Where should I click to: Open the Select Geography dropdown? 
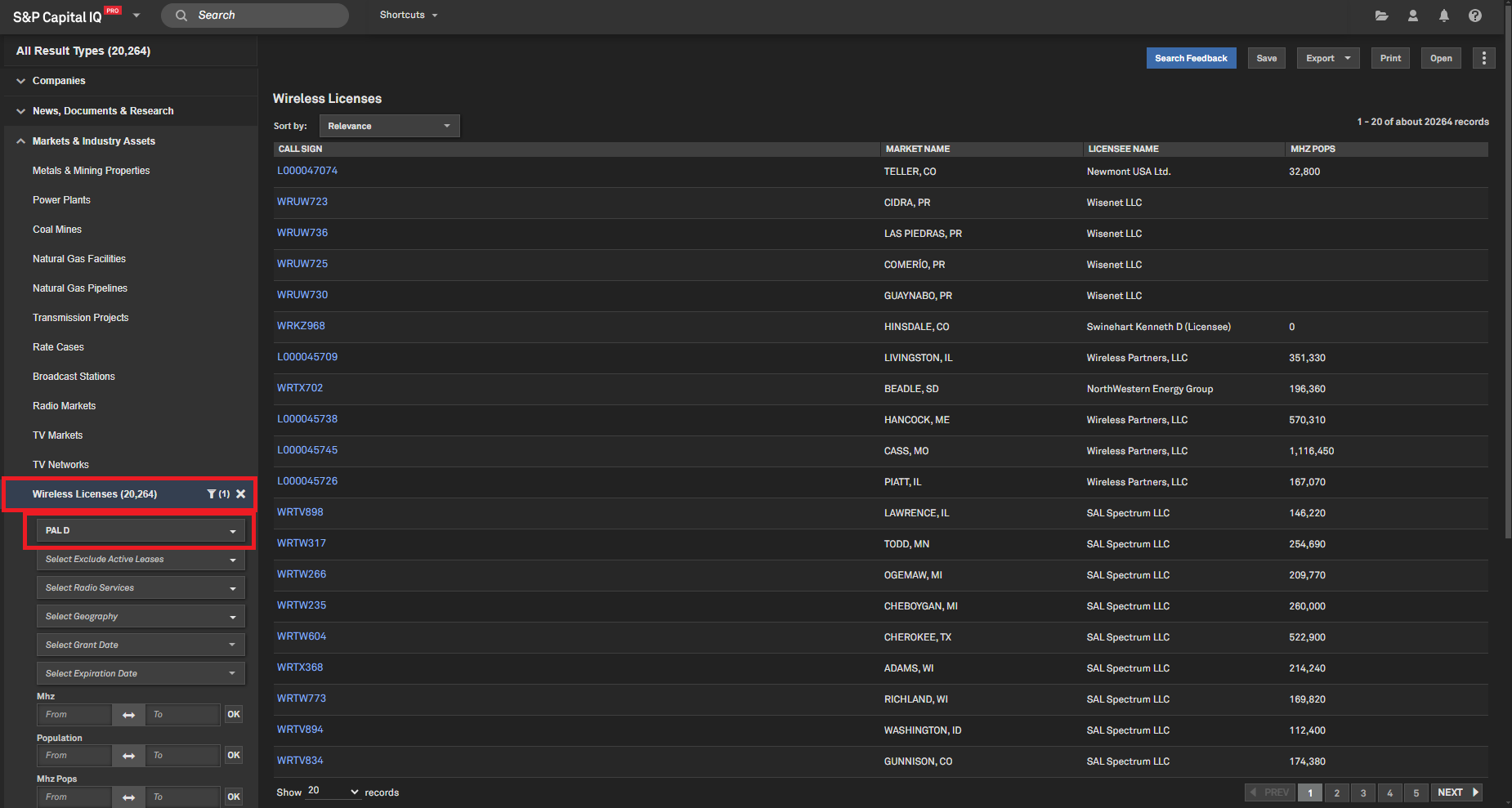coord(141,617)
